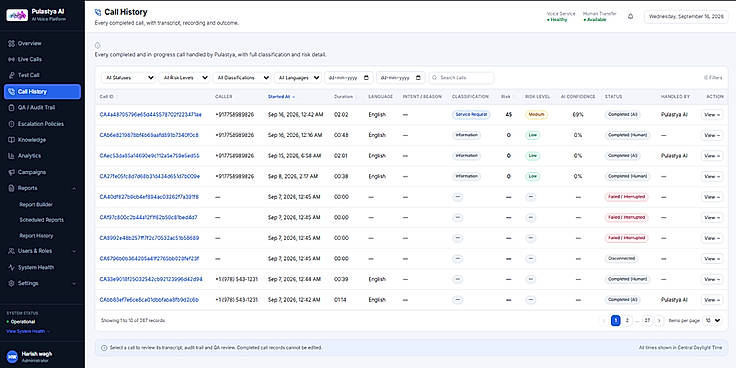Click the Human Transfer Available indicator

pos(599,16)
